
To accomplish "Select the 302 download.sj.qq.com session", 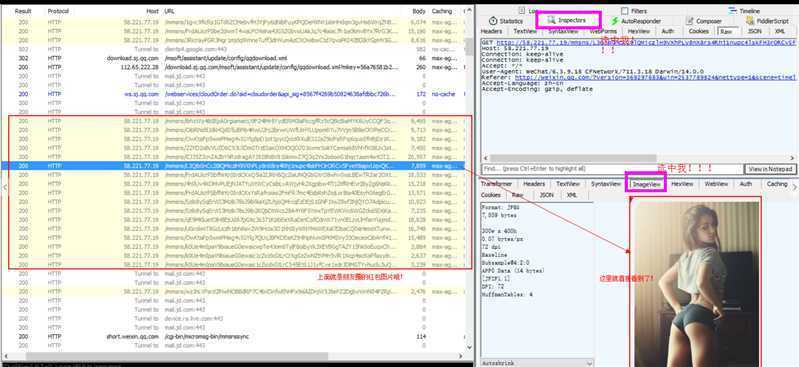I will click(234, 58).
